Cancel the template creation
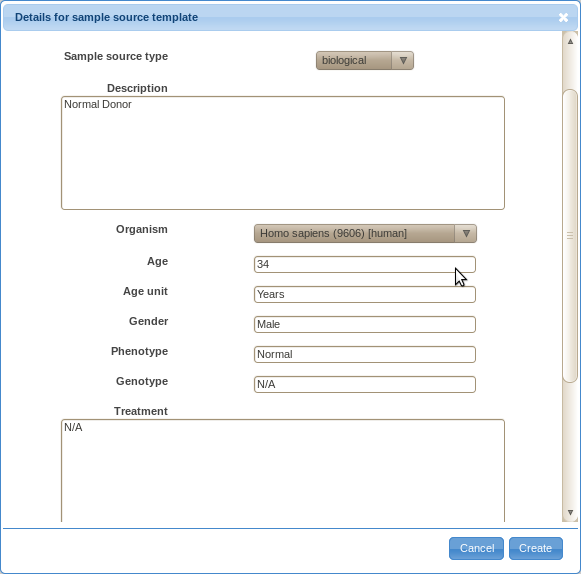 [x=476, y=548]
